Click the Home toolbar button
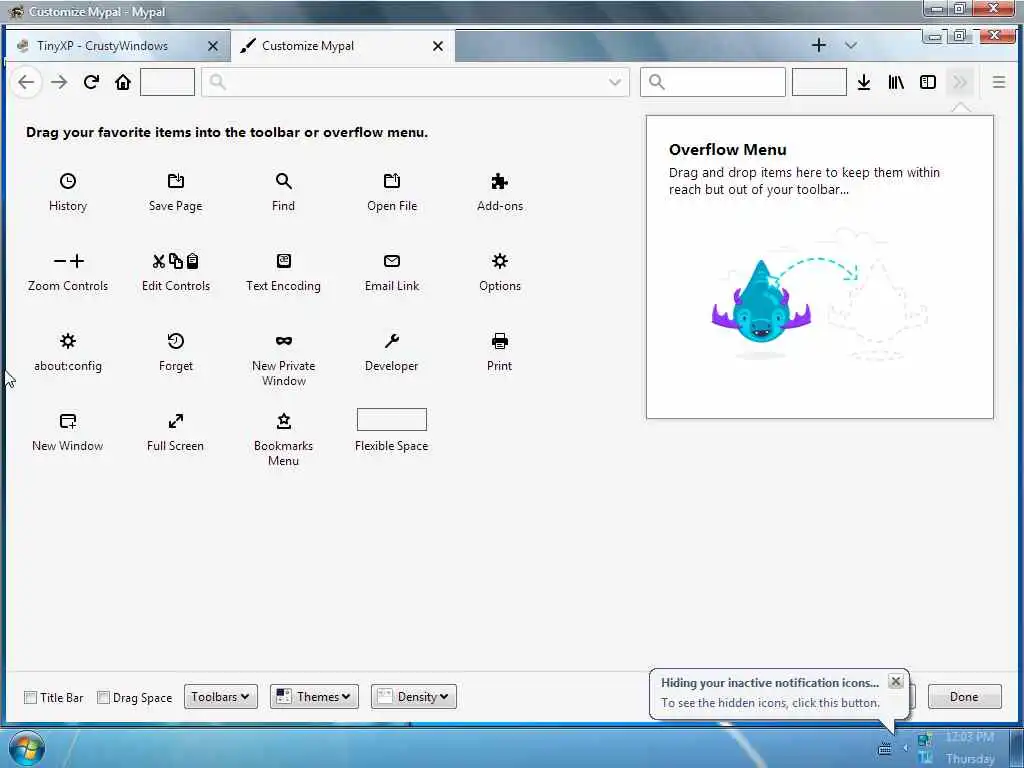1024x768 pixels. click(x=123, y=82)
